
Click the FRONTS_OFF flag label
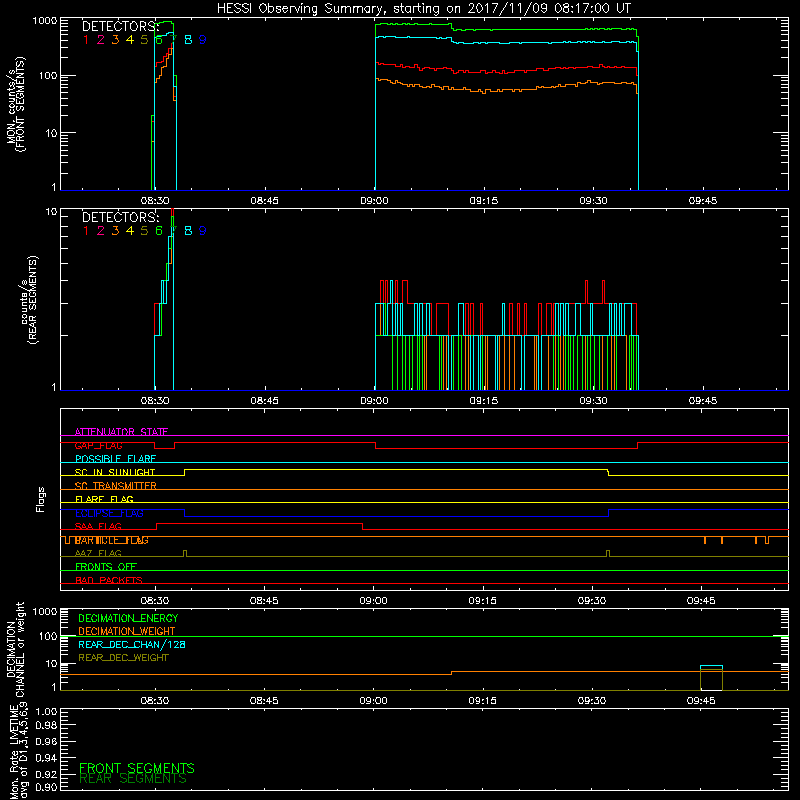pyautogui.click(x=106, y=567)
